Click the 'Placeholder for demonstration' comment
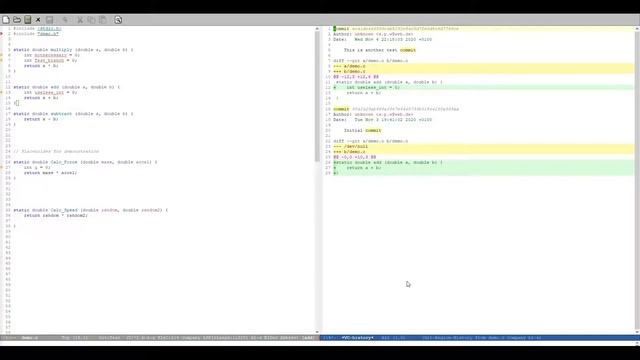This screenshot has height=360, width=640. (56, 151)
